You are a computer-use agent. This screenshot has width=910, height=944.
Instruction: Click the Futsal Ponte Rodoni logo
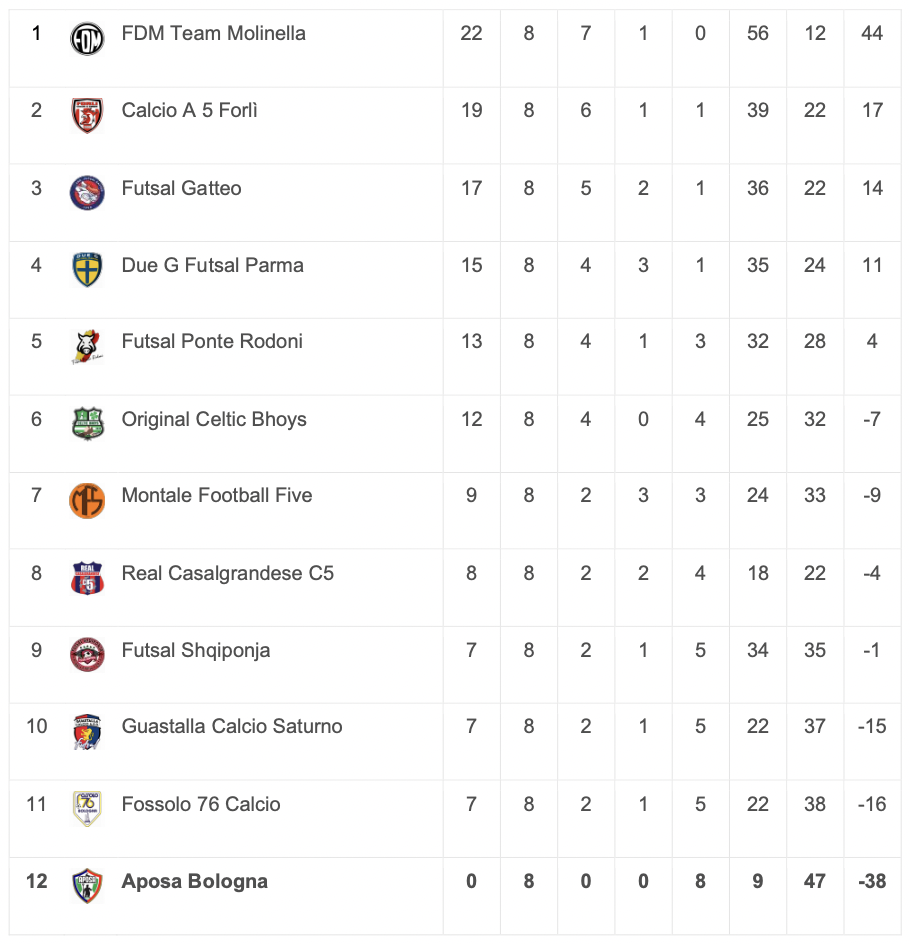point(88,346)
